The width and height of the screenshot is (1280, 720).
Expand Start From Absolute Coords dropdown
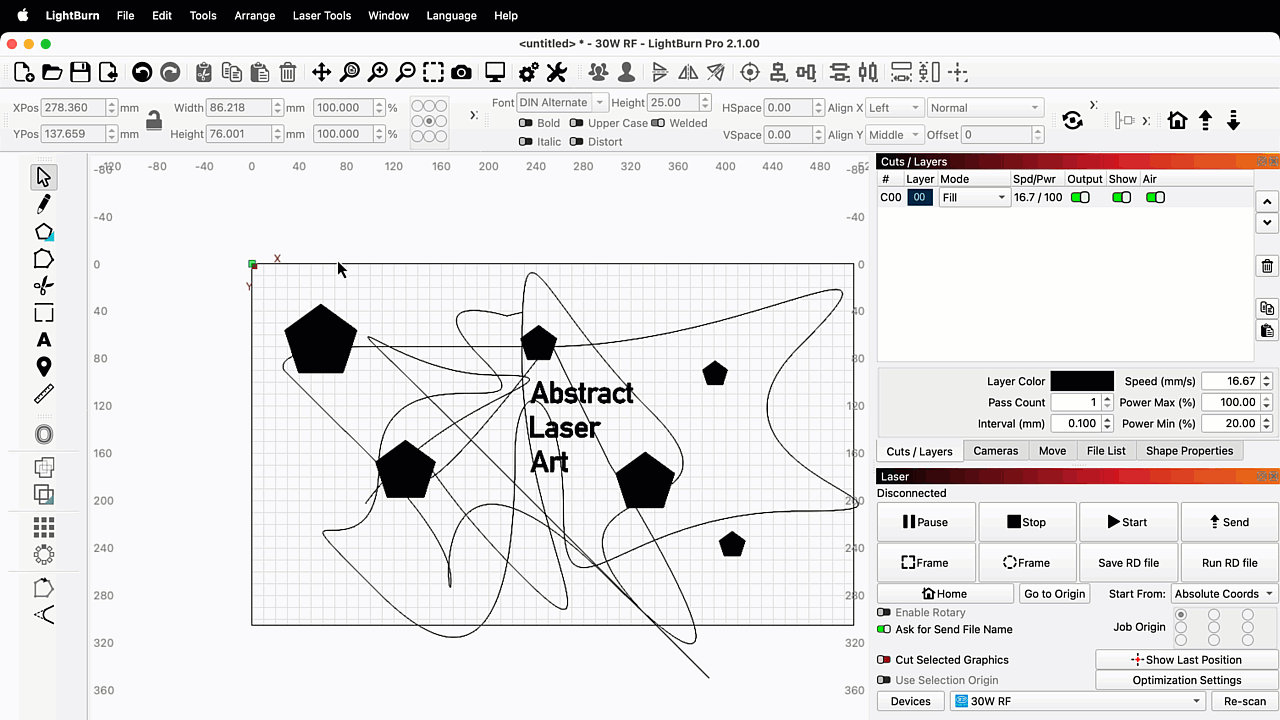click(1224, 594)
